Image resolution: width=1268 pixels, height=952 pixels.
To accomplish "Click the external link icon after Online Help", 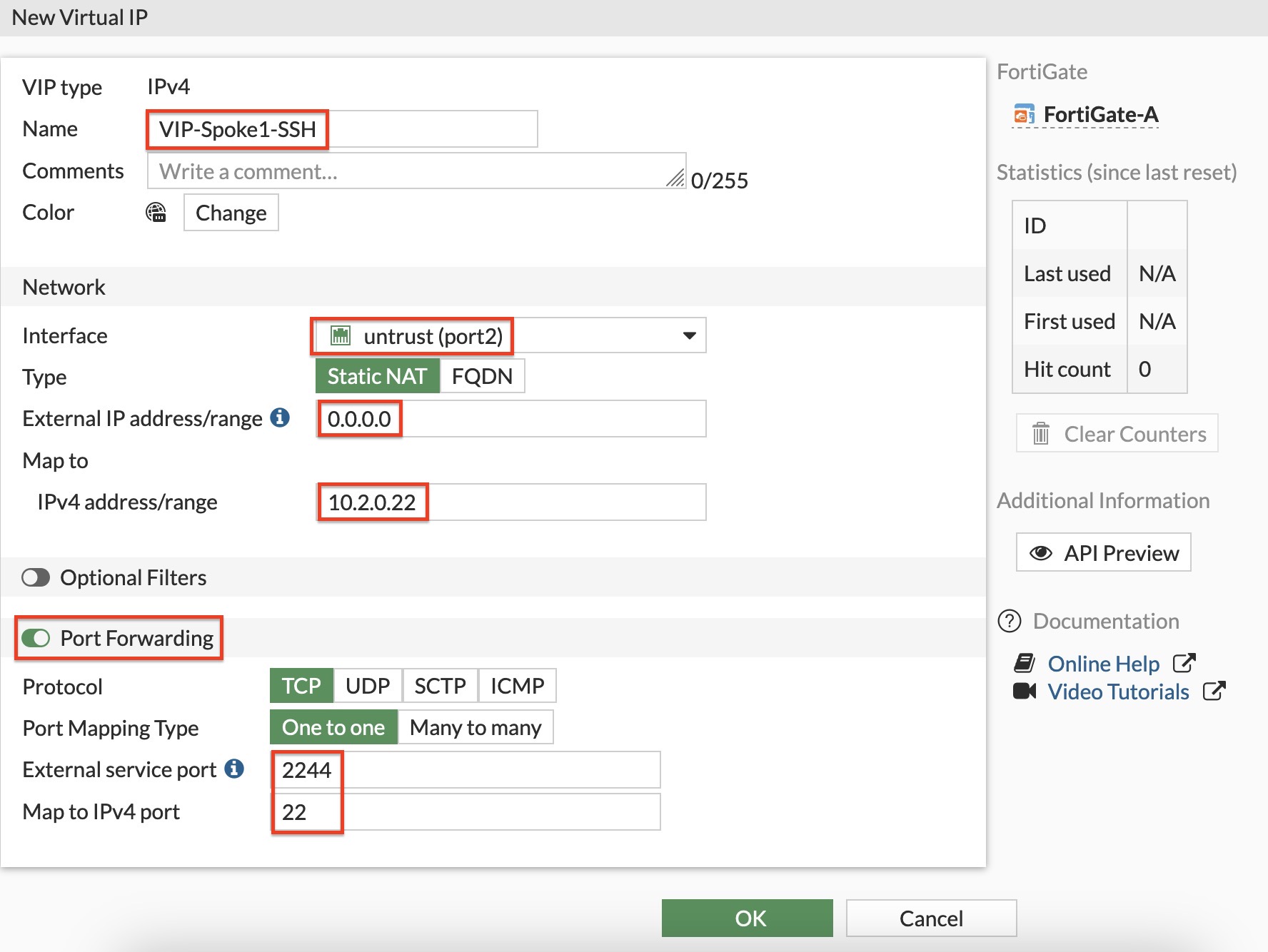I will 1184,664.
